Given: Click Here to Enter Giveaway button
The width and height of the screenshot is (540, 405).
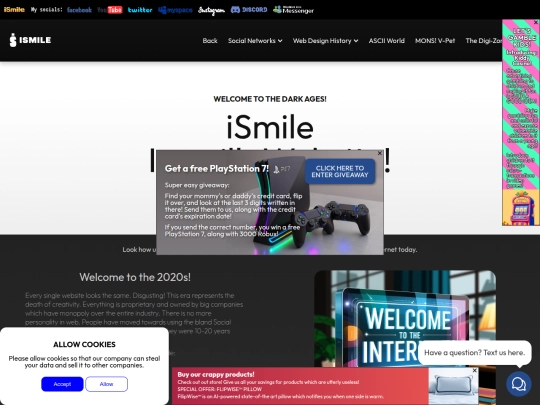Looking at the screenshot, I should tap(340, 172).
